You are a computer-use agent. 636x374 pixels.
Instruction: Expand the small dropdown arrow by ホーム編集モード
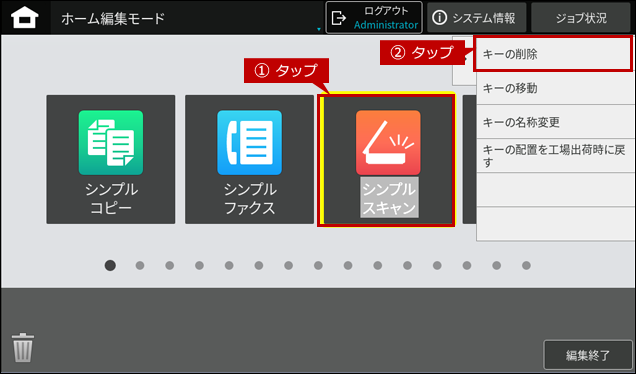point(319,29)
